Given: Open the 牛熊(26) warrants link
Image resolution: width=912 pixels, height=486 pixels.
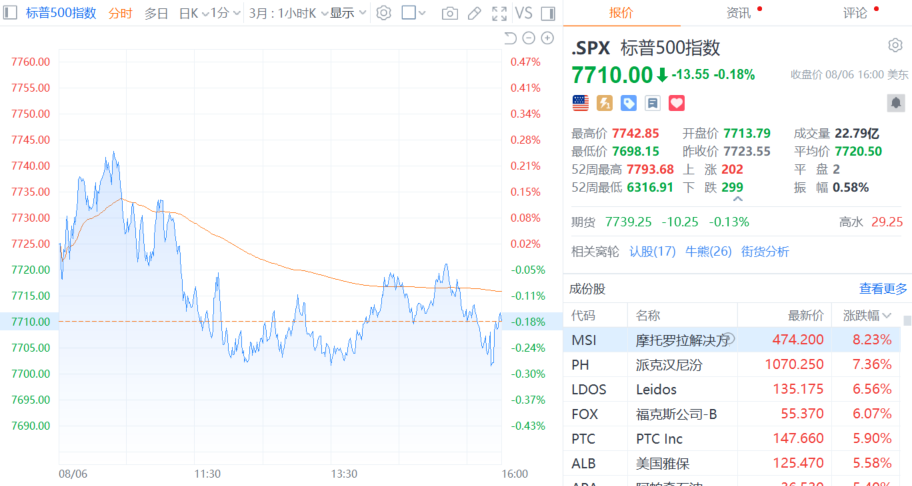Looking at the screenshot, I should click(708, 251).
